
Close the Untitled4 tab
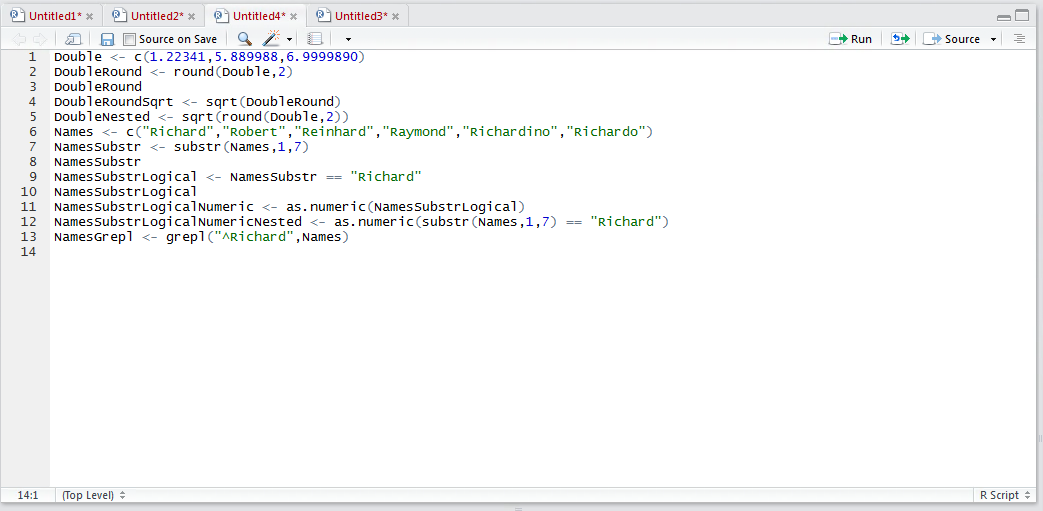293,16
